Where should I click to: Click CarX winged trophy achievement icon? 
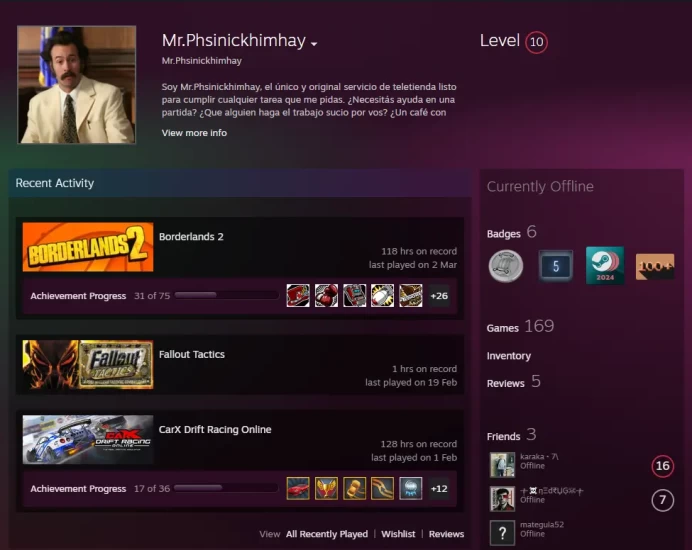326,489
